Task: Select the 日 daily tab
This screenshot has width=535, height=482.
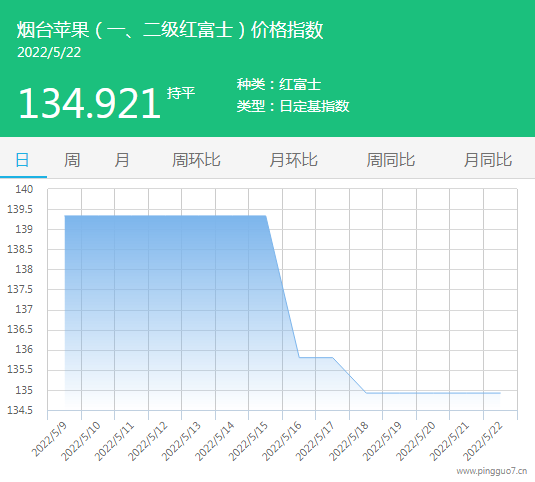Action: pyautogui.click(x=23, y=160)
